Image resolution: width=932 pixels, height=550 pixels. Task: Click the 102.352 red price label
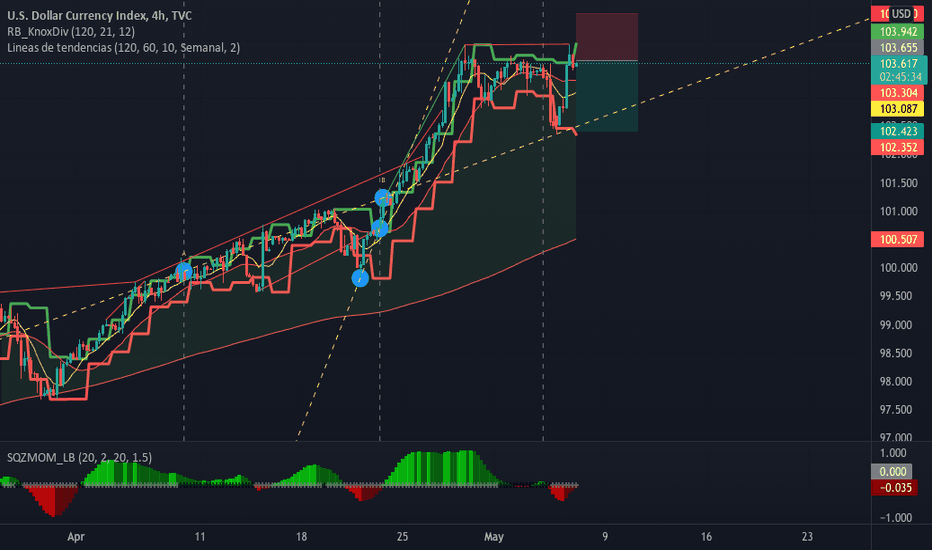[898, 147]
